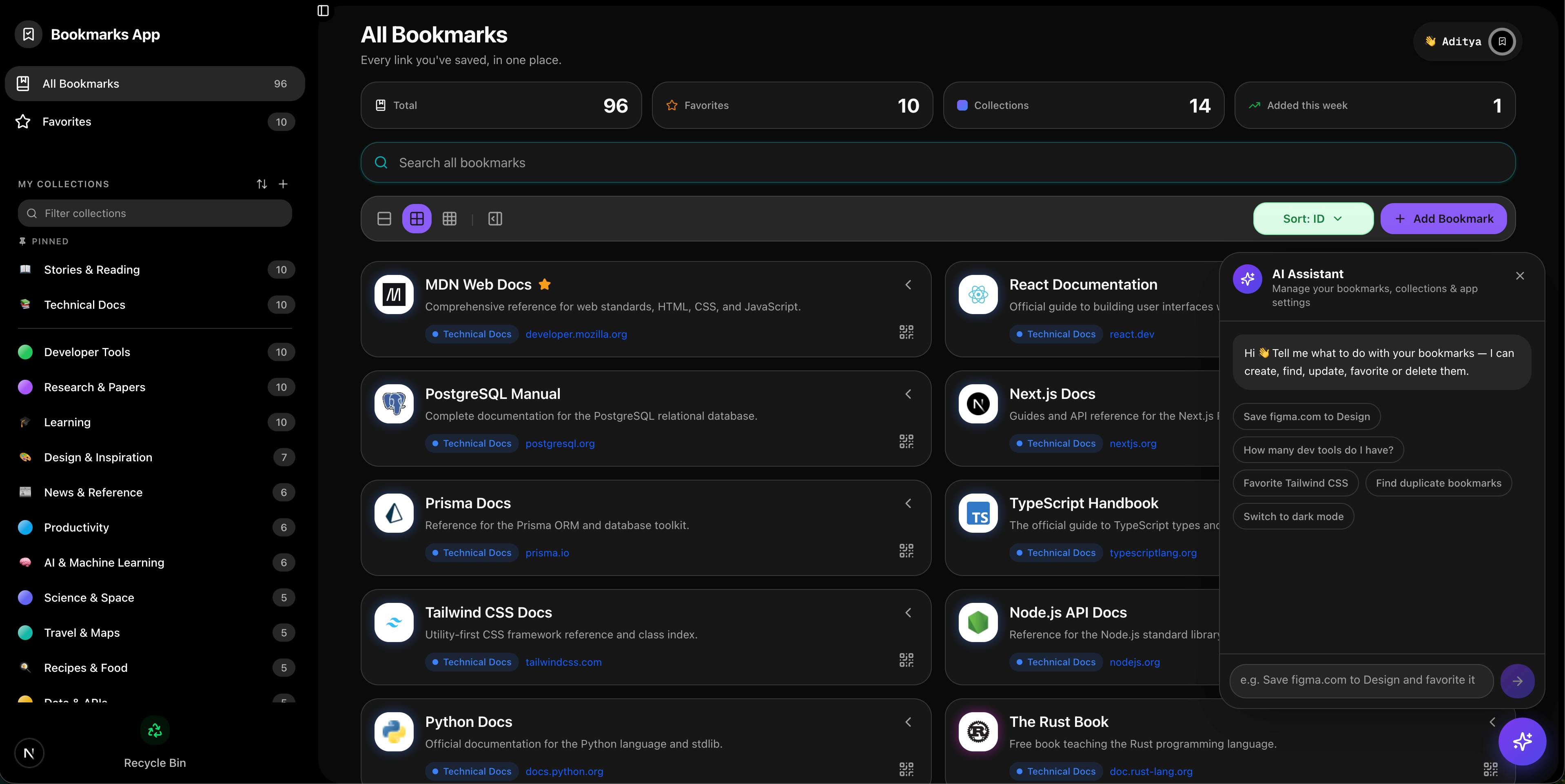Select Design & Inspiration collection
This screenshot has height=784, width=1565.
[x=155, y=457]
